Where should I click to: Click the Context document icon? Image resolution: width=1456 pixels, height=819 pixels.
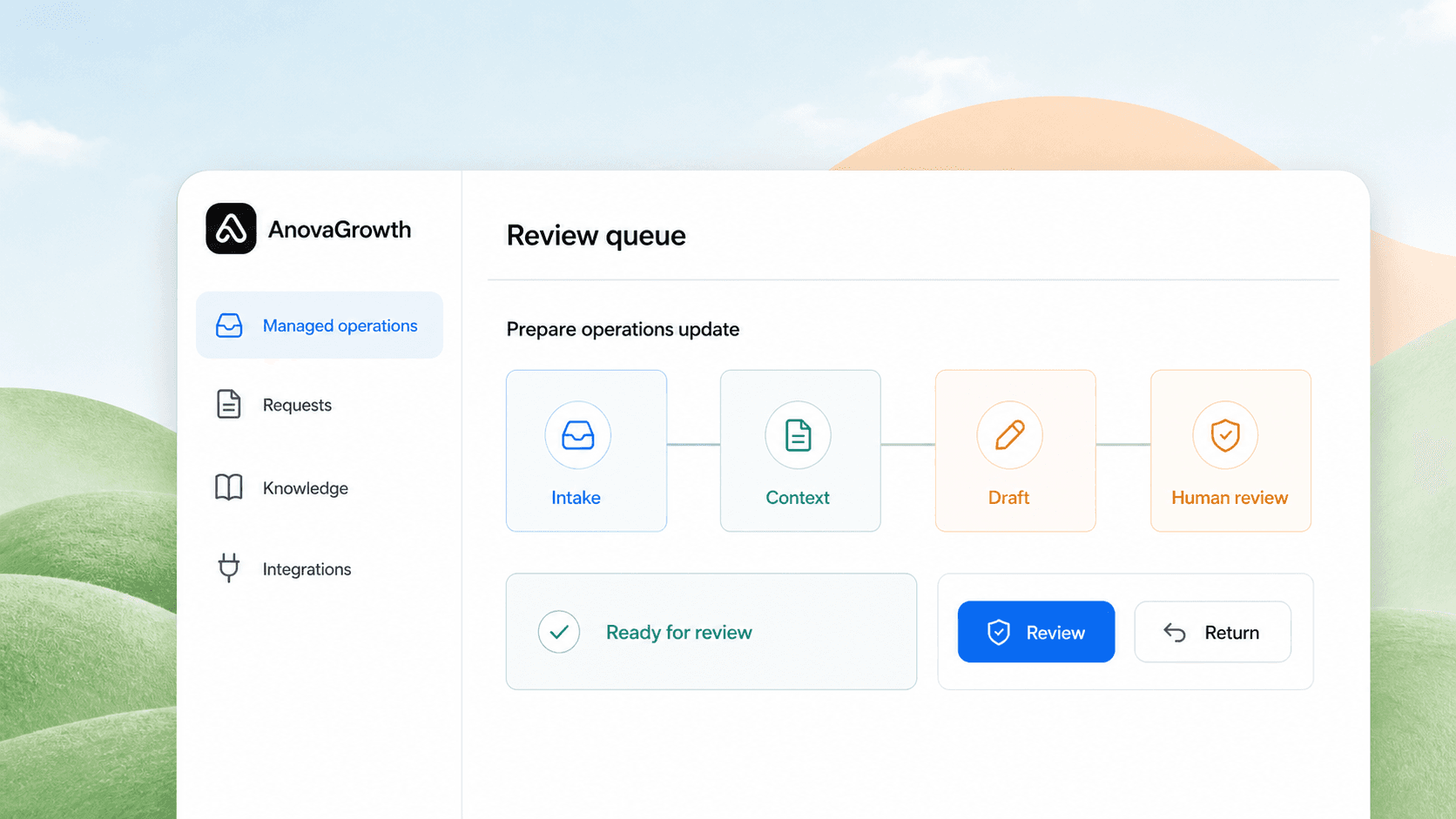(798, 435)
